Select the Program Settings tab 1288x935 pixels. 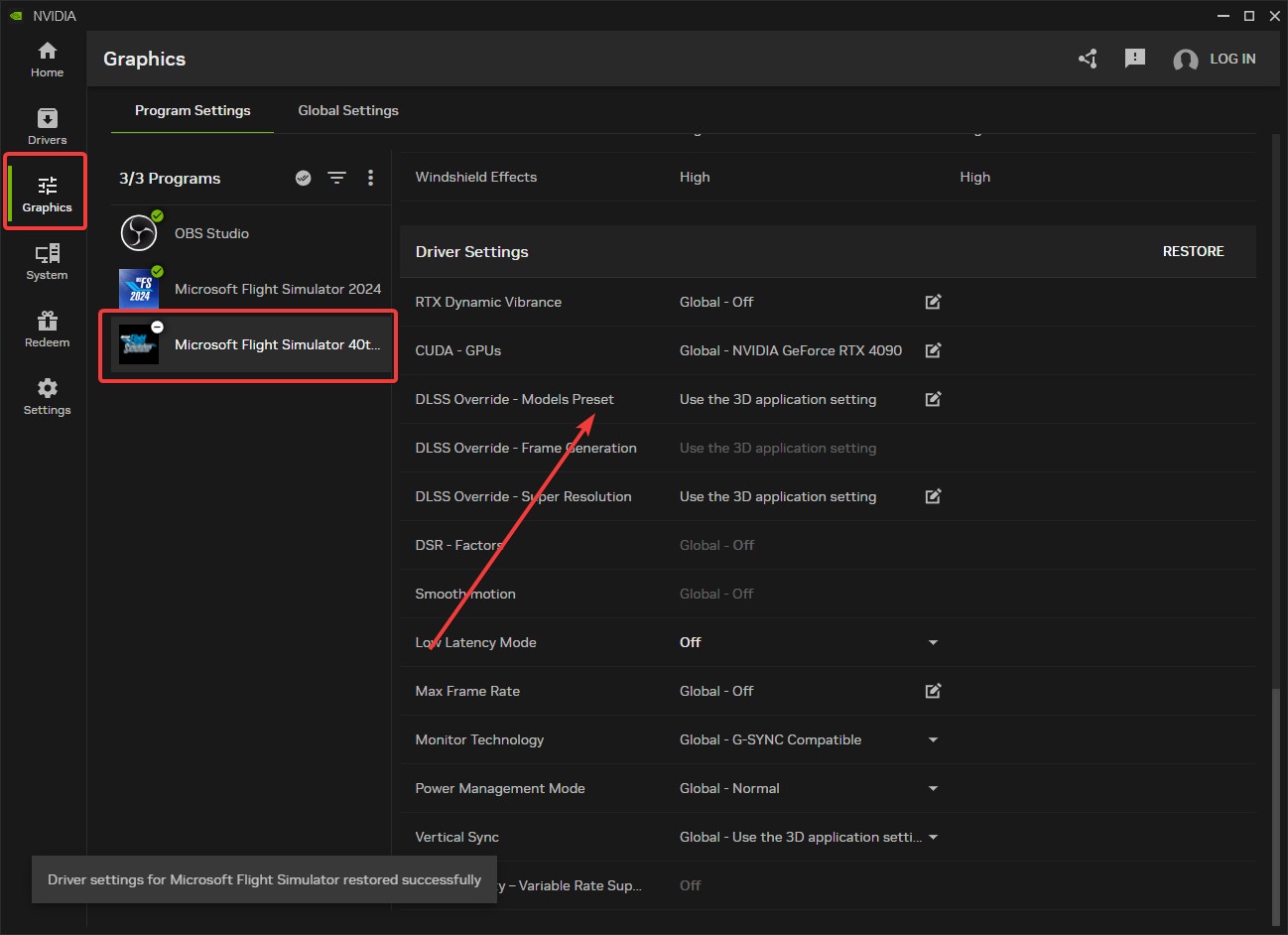(x=193, y=110)
